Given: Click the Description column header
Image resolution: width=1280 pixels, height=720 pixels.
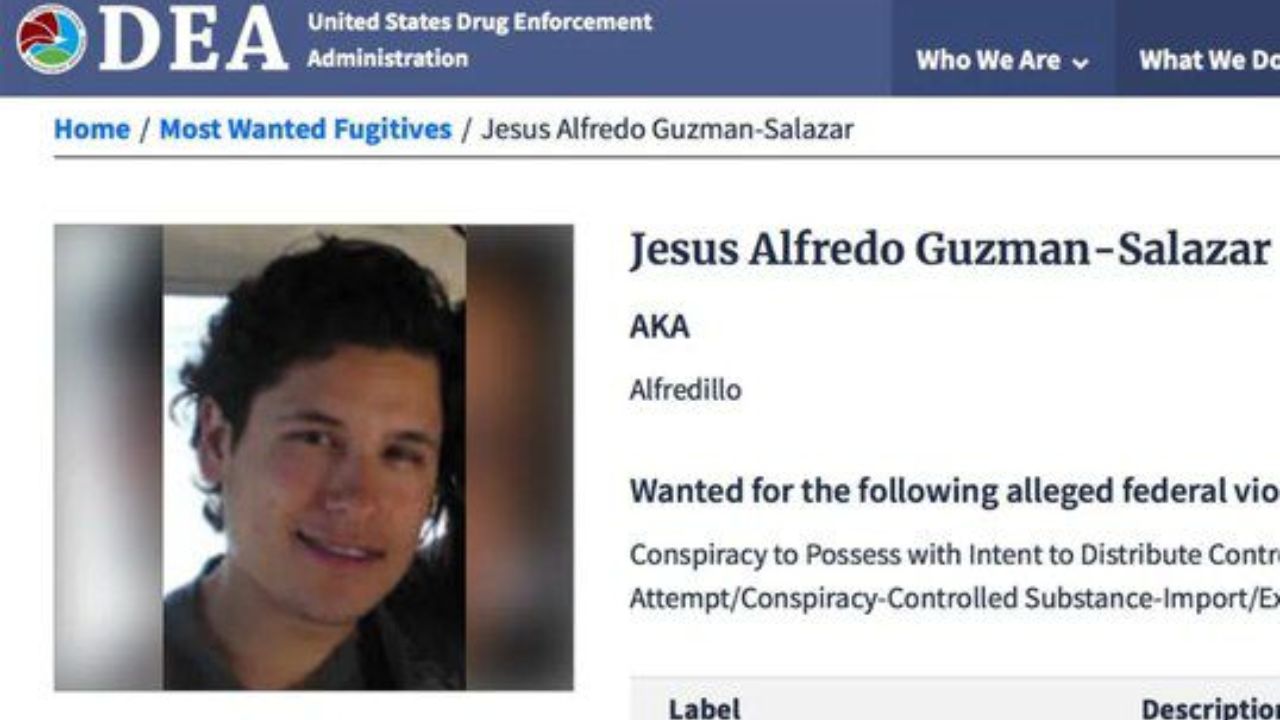Looking at the screenshot, I should pyautogui.click(x=1211, y=708).
